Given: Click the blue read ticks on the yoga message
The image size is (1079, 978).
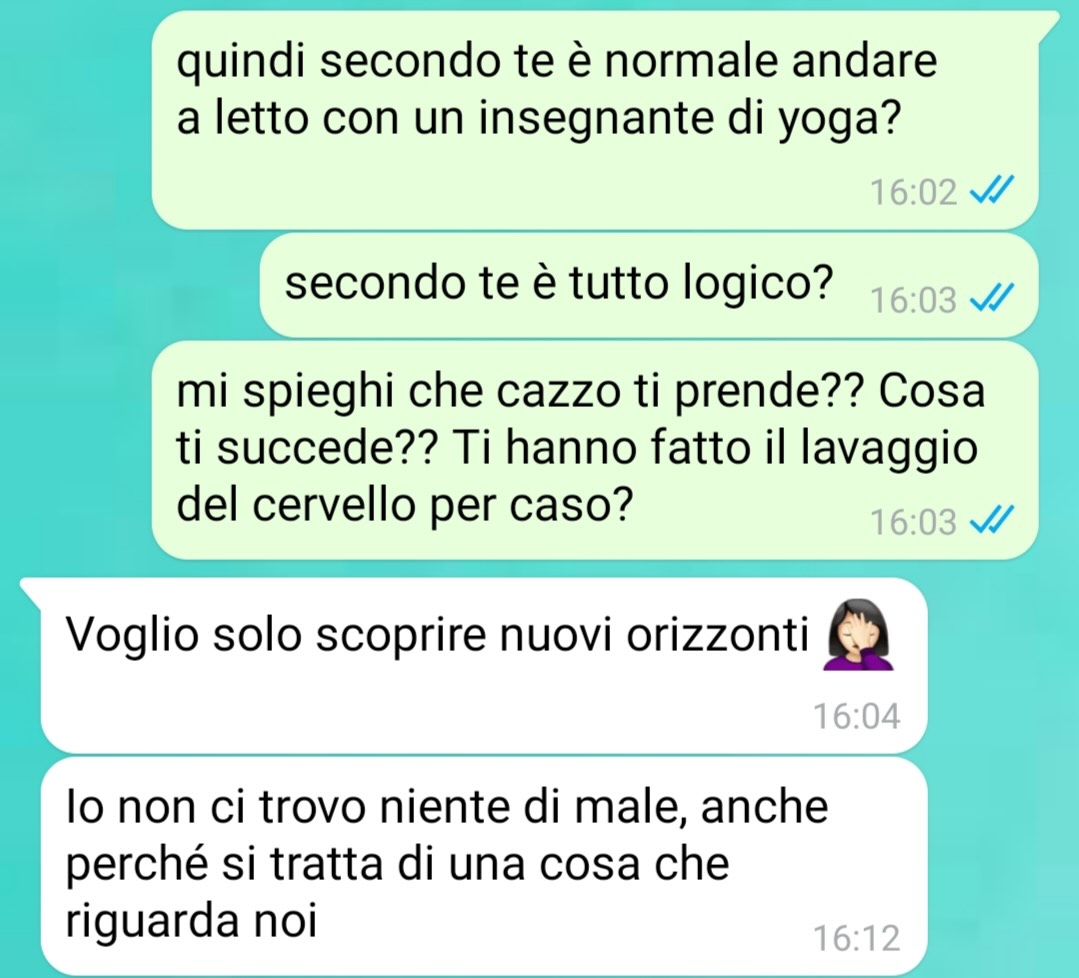Looking at the screenshot, I should [x=992, y=189].
